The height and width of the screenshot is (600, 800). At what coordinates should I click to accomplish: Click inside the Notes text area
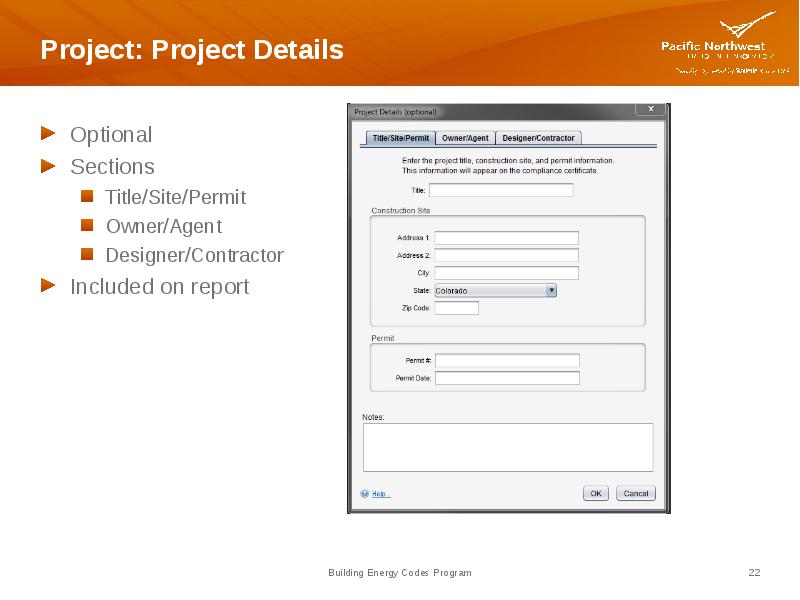click(508, 447)
